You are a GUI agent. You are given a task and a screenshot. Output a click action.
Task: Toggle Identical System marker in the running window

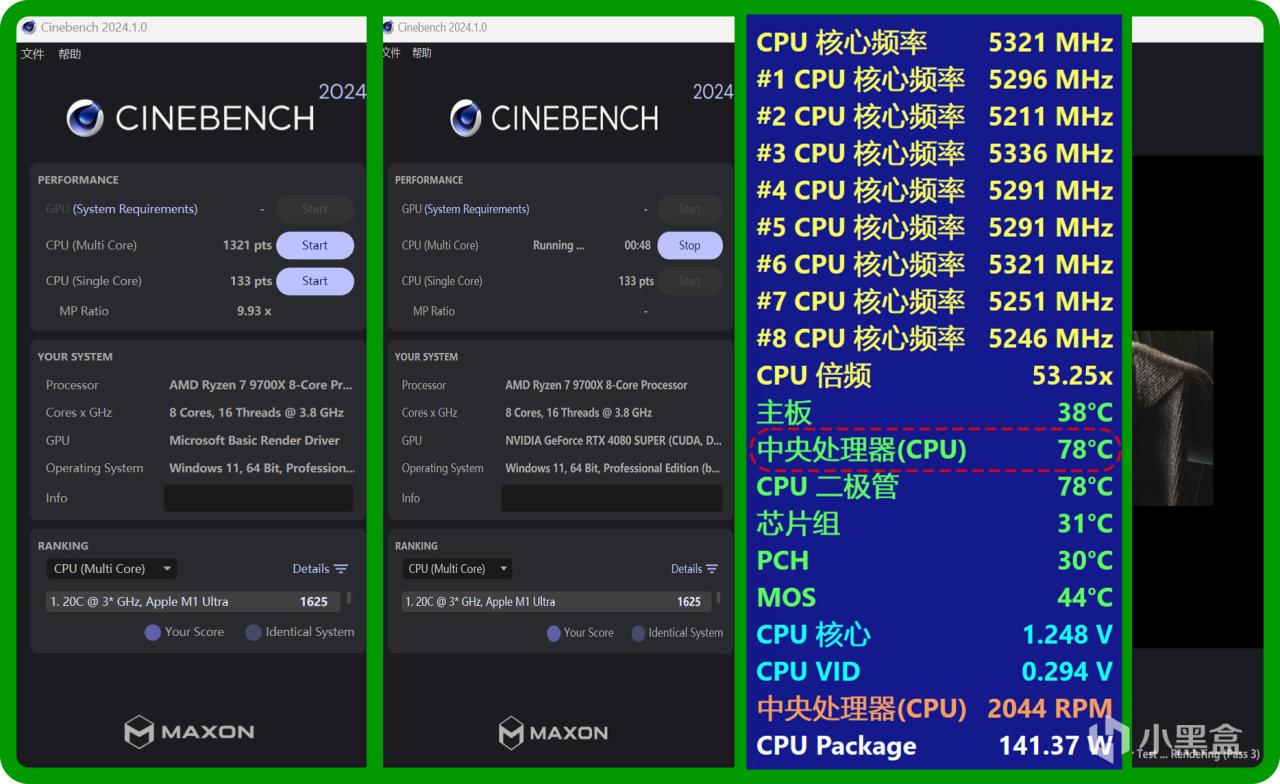[677, 632]
